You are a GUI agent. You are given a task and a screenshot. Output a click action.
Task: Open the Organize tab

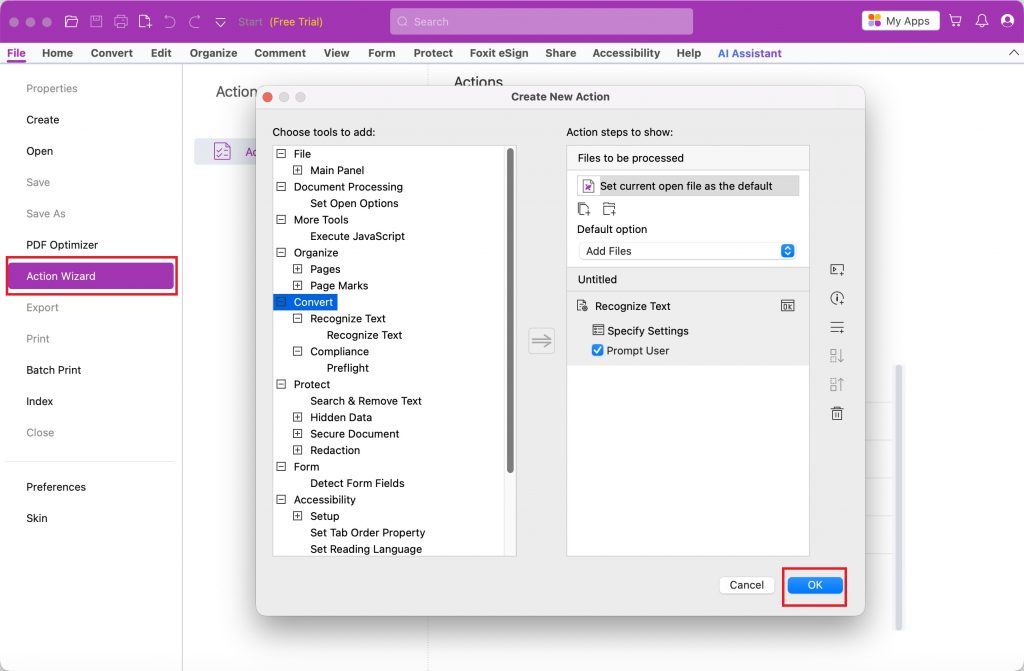(214, 53)
